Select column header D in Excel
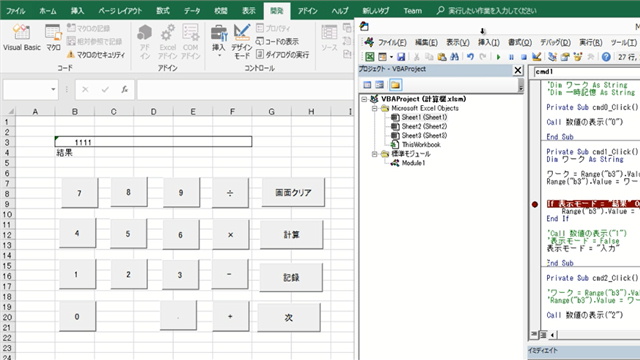The width and height of the screenshot is (640, 360). 153,111
